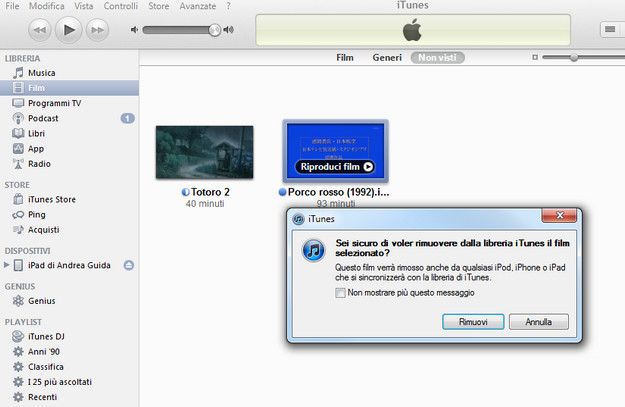Open the Libri book icon
The width and height of the screenshot is (625, 407).
point(18,134)
